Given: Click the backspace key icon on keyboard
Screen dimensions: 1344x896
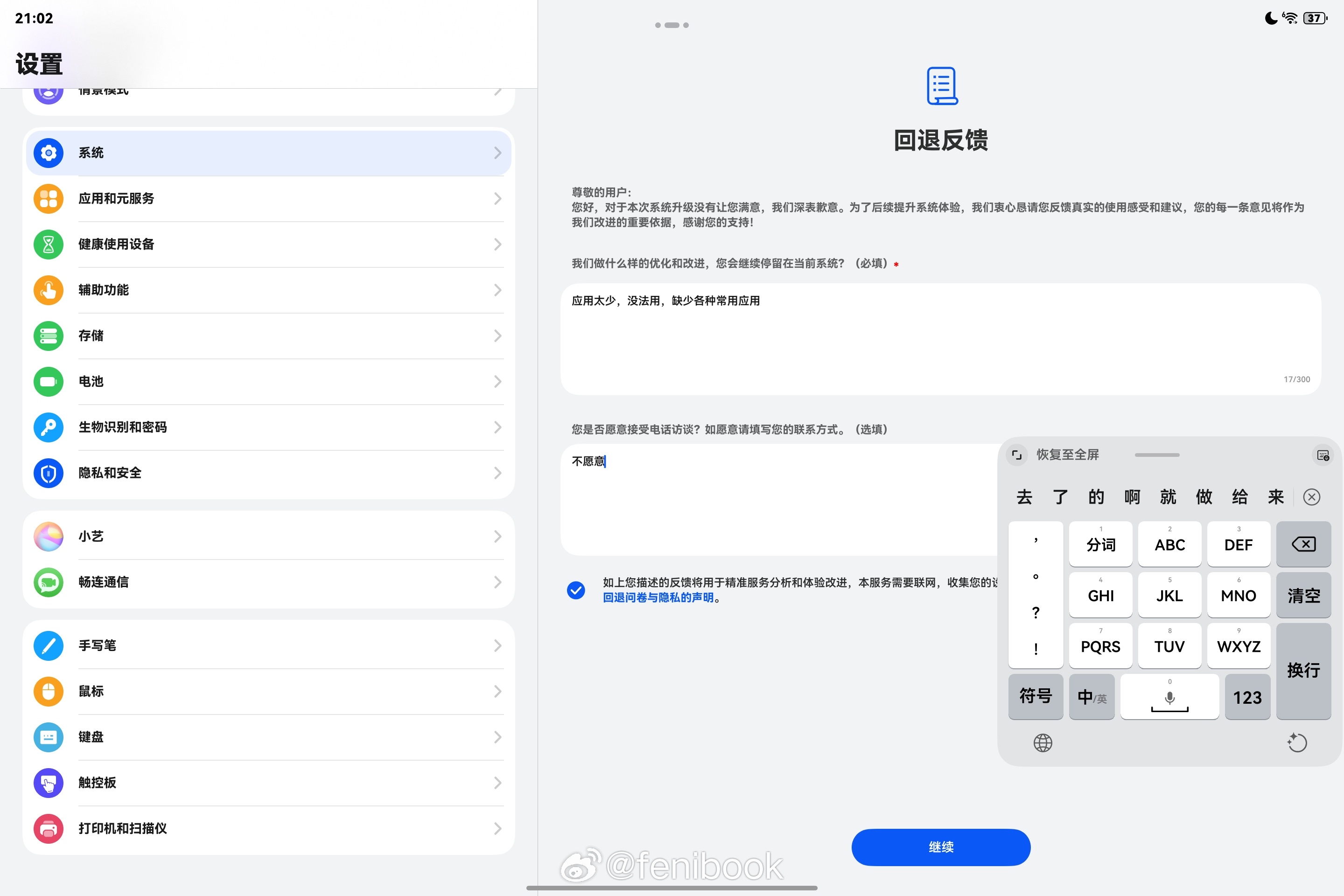Looking at the screenshot, I should (x=1303, y=543).
